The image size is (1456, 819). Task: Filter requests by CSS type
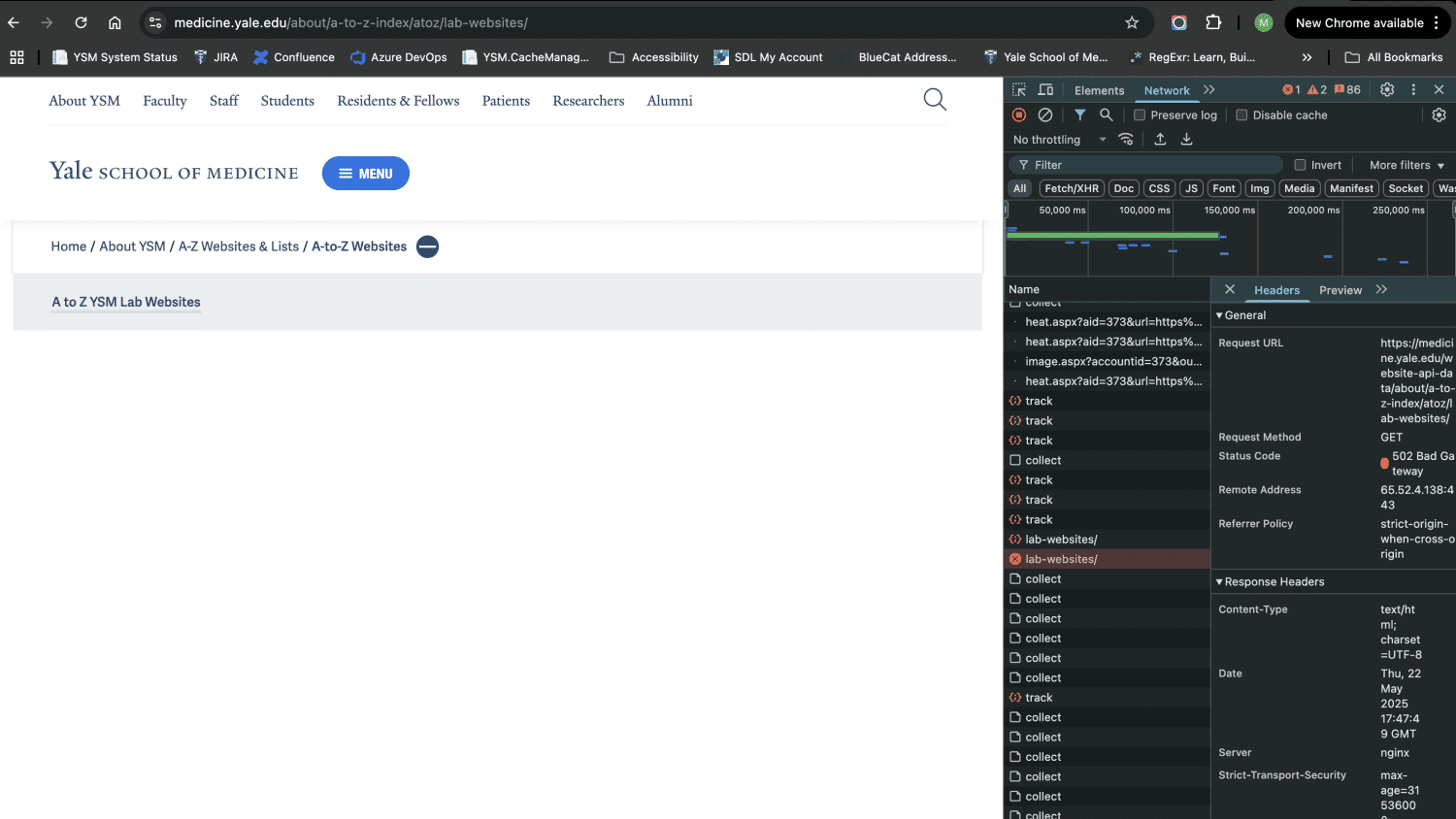pos(1159,188)
